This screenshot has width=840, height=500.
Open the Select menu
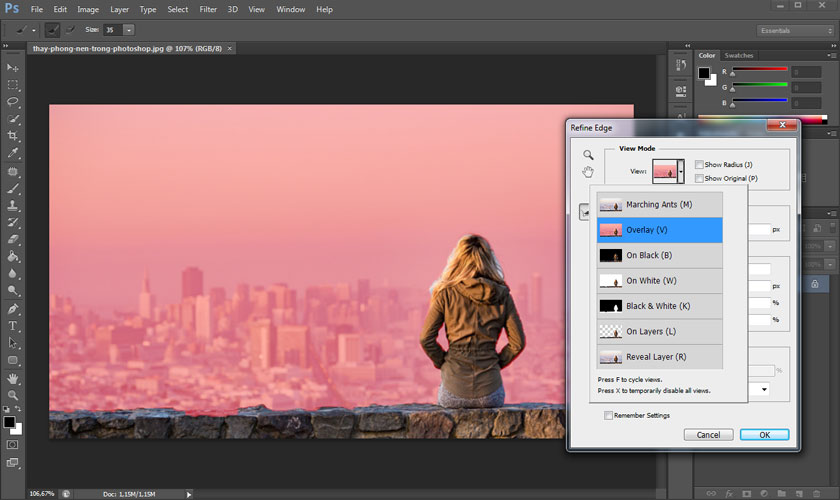[x=177, y=9]
